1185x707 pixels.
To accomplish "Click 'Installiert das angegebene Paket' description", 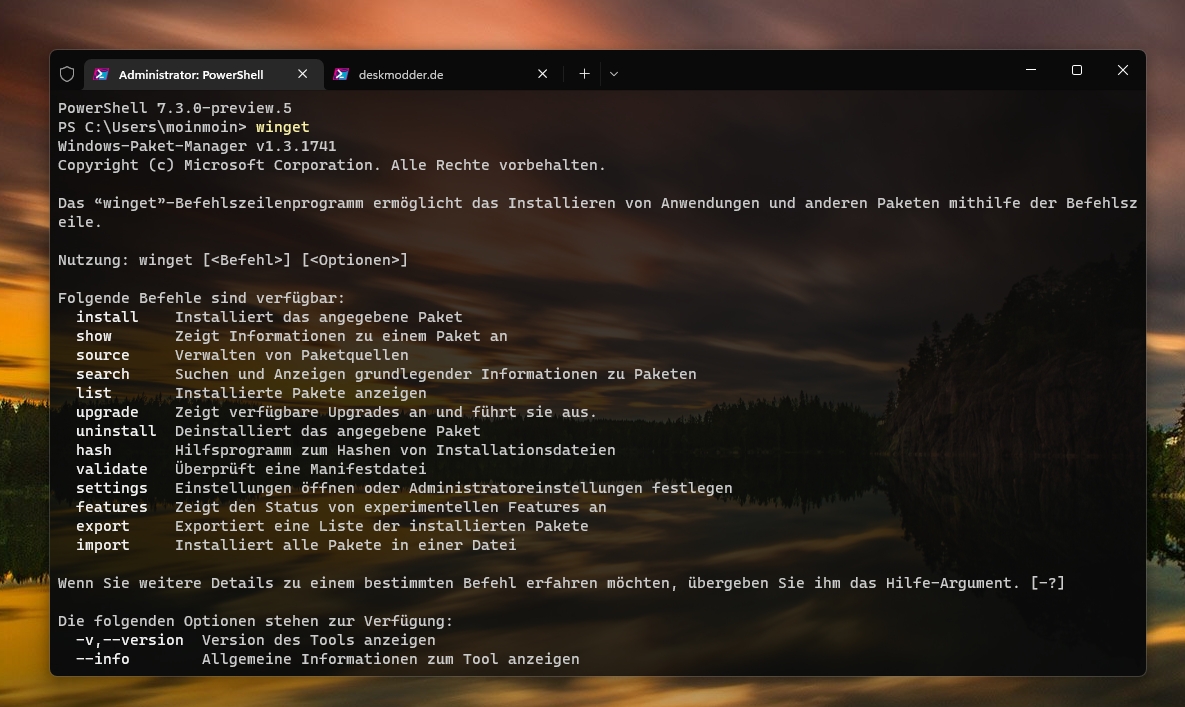I will pyautogui.click(x=319, y=316).
